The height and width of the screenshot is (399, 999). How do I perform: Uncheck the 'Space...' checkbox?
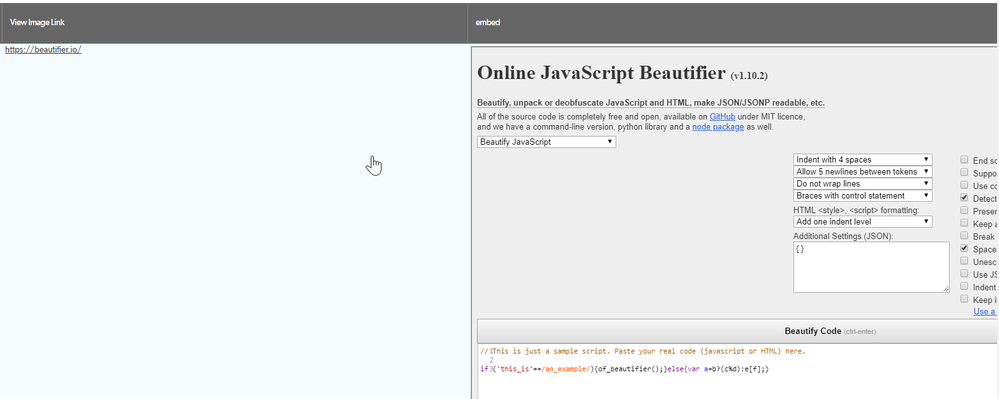click(x=965, y=249)
